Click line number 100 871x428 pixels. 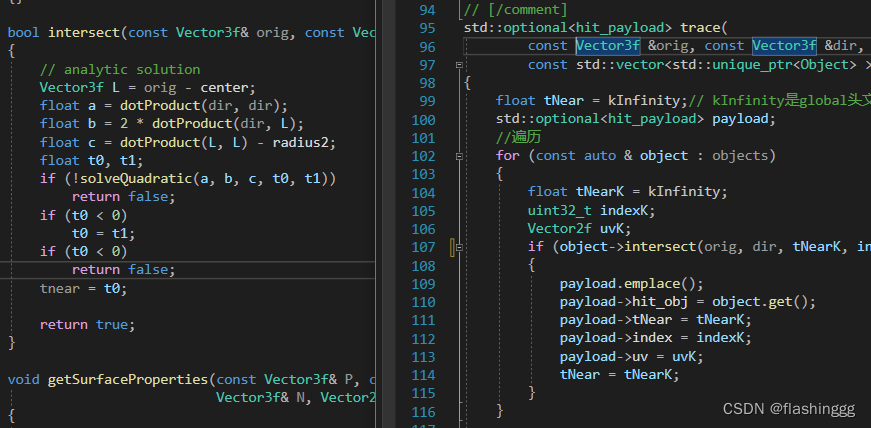pos(424,120)
